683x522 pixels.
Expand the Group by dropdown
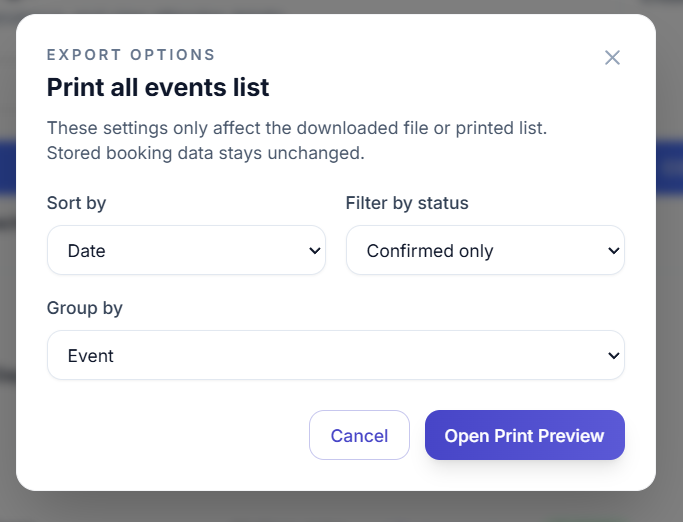tap(335, 355)
